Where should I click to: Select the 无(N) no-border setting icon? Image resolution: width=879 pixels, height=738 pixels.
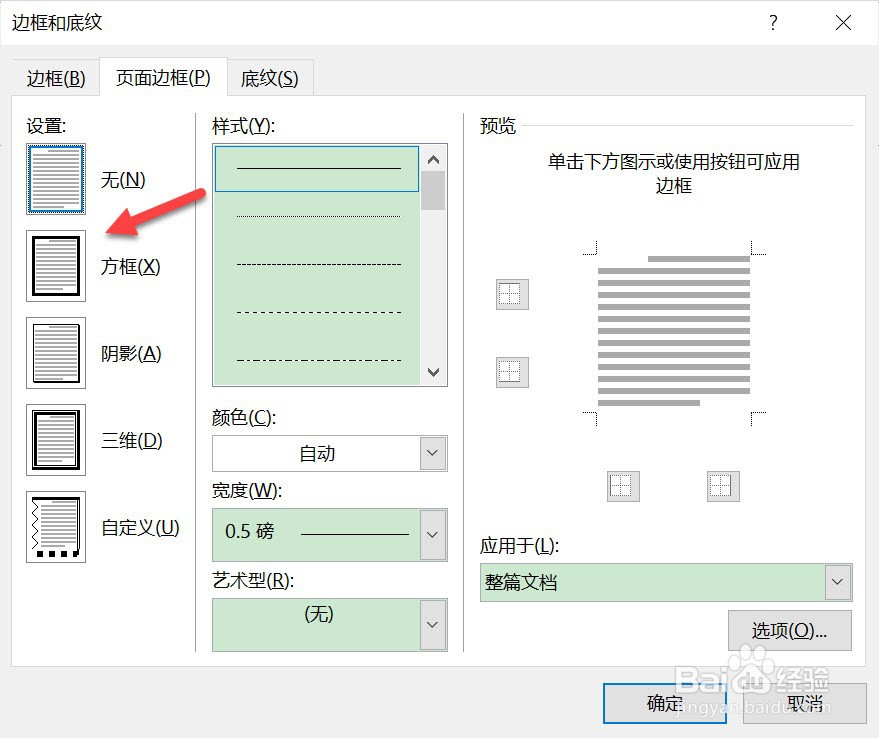tap(56, 179)
